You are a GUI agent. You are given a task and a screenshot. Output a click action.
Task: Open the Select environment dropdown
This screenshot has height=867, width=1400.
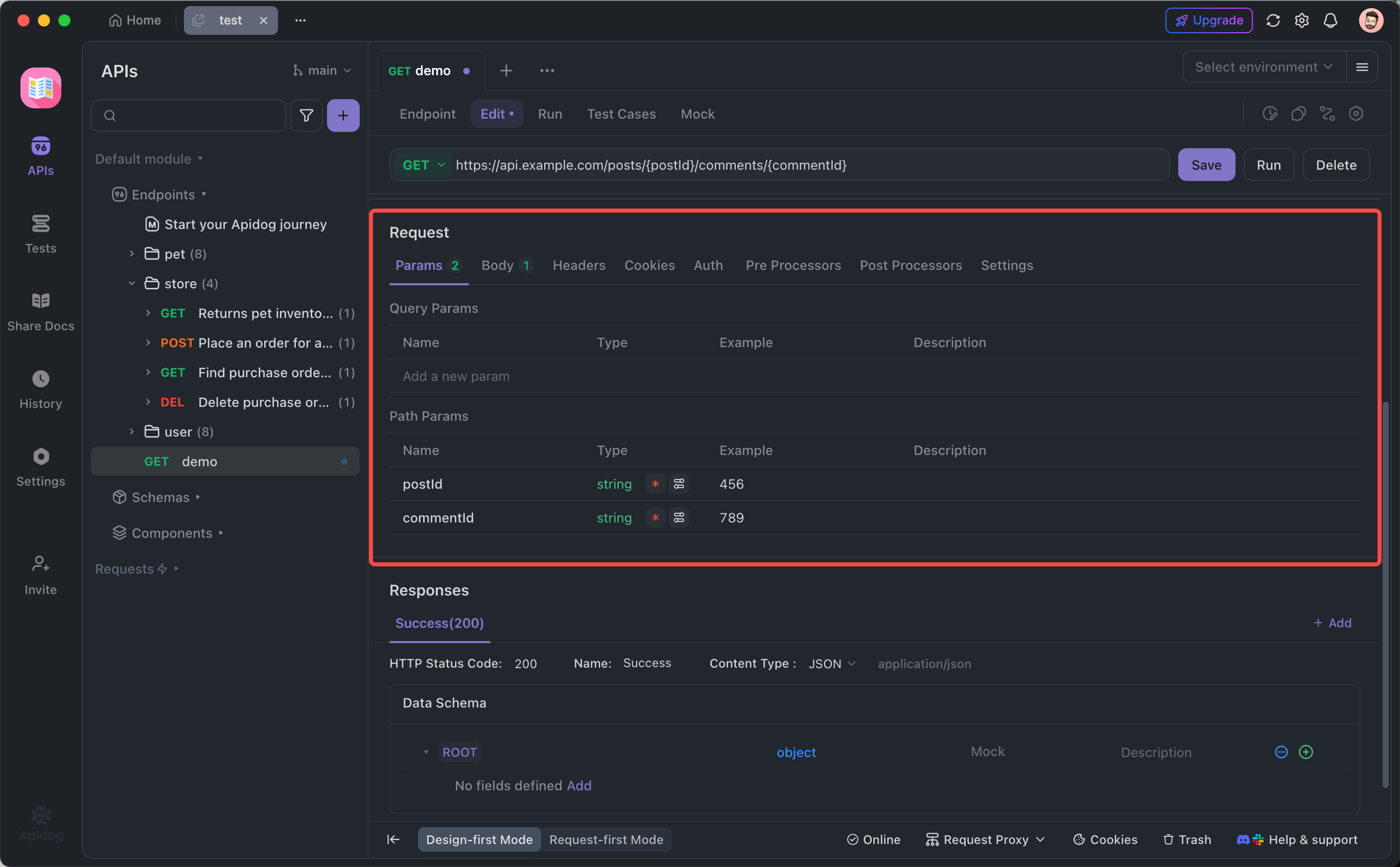click(1263, 67)
